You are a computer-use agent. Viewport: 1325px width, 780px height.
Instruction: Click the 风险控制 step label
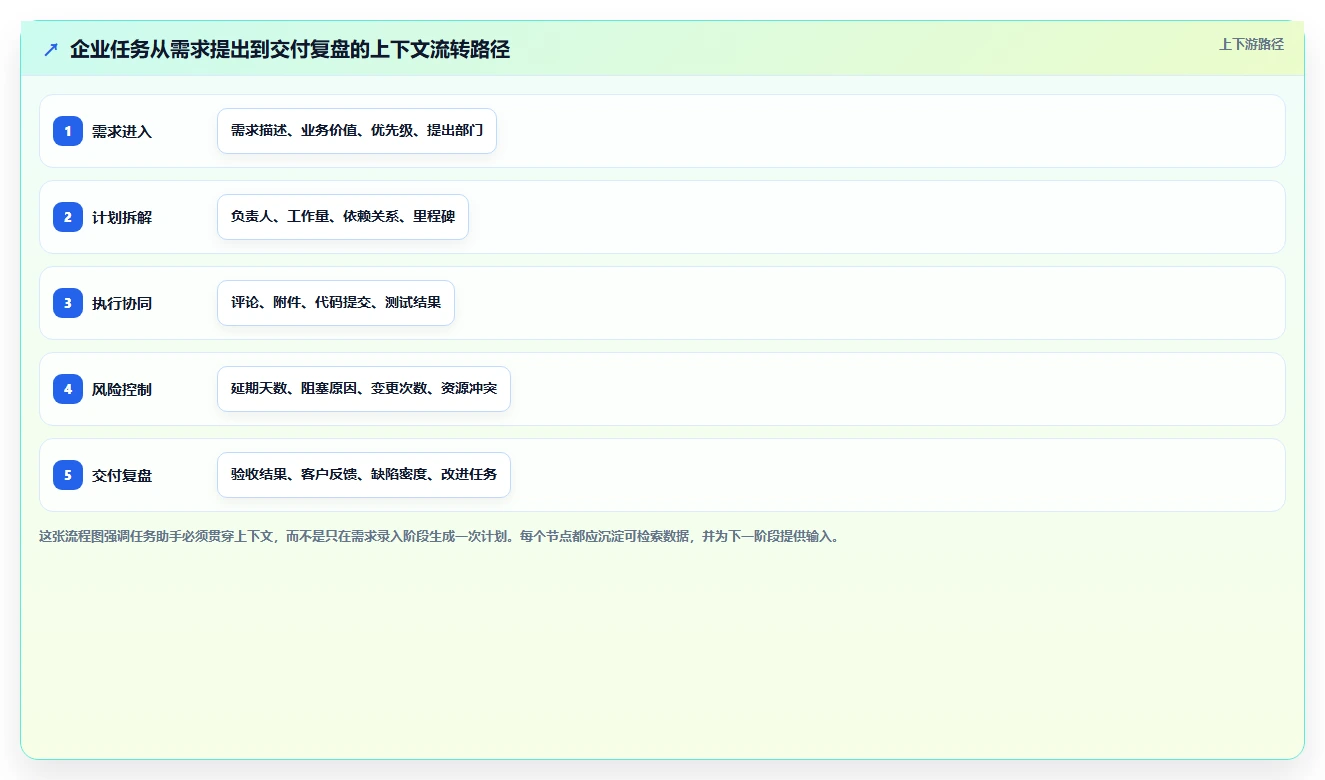point(122,389)
